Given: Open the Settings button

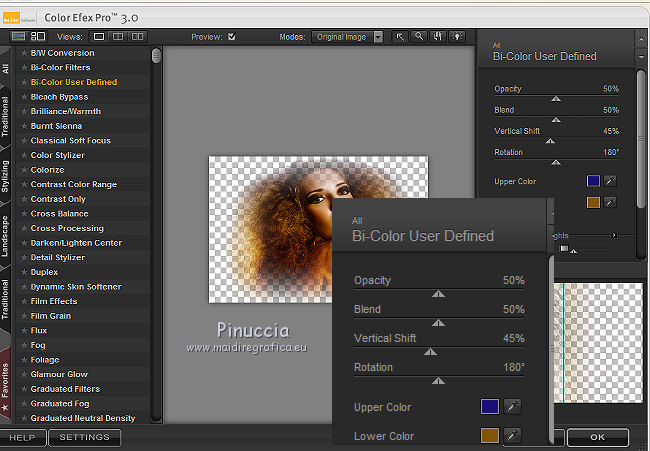Looking at the screenshot, I should 84,438.
